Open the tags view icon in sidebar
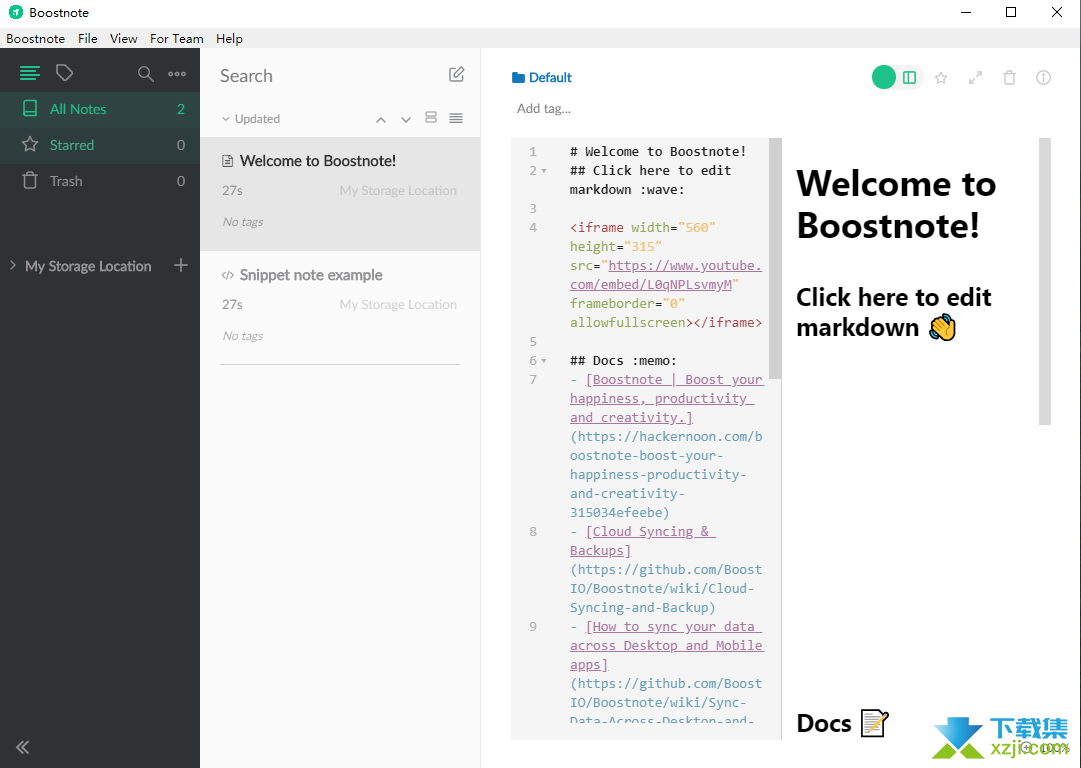1081x768 pixels. [x=65, y=72]
